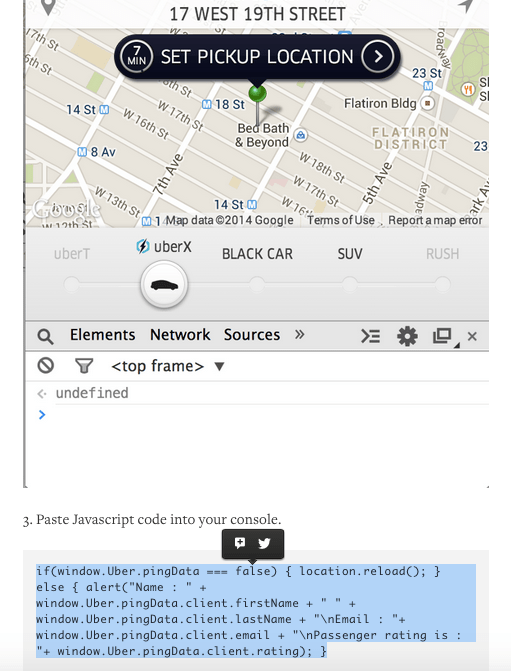Close the DevTools panel

(x=472, y=337)
